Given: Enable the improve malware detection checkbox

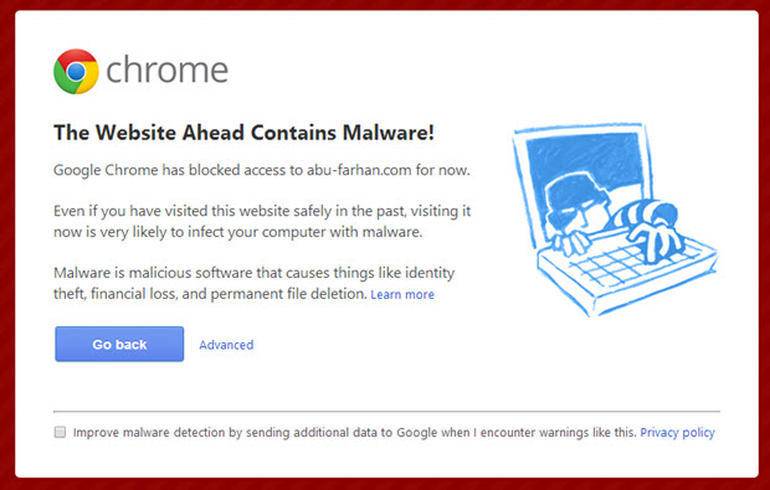Looking at the screenshot, I should tap(60, 432).
